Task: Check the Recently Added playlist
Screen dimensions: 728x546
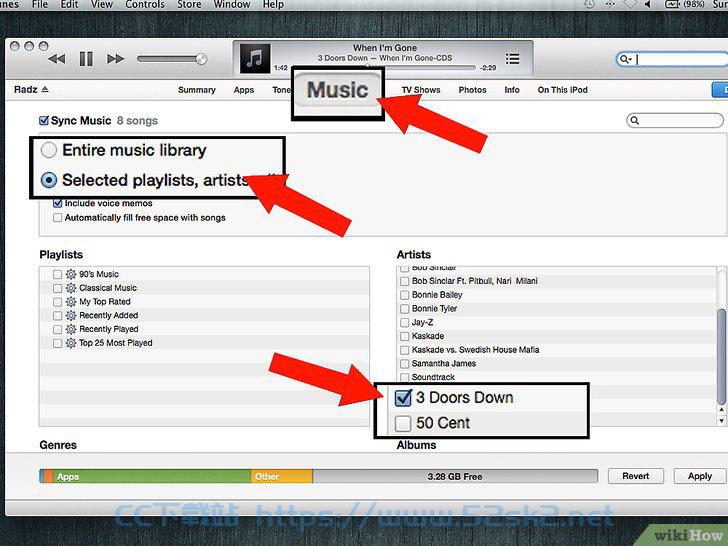Action: tap(58, 316)
